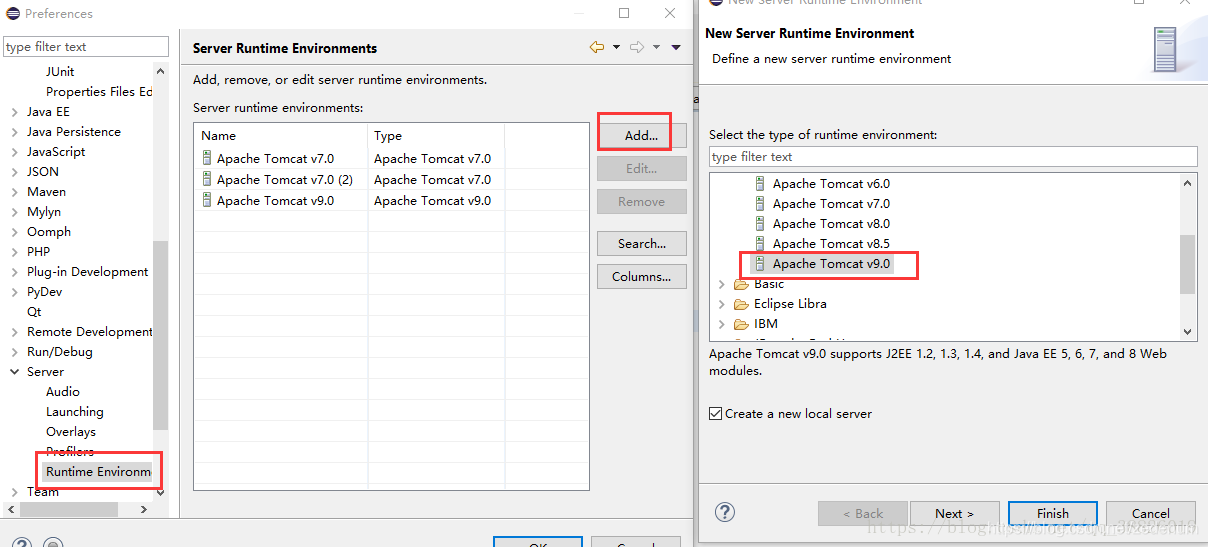The width and height of the screenshot is (1208, 547).
Task: Select PHP preferences item
Action: [x=38, y=251]
